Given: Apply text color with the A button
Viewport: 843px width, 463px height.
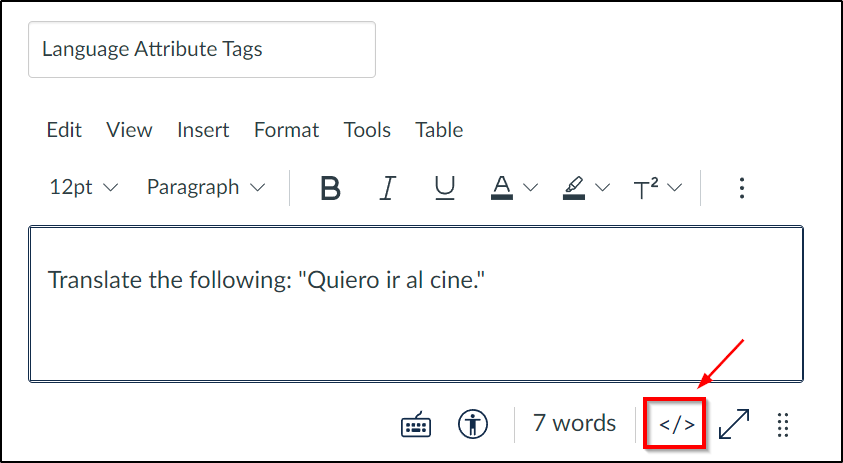Looking at the screenshot, I should 502,188.
